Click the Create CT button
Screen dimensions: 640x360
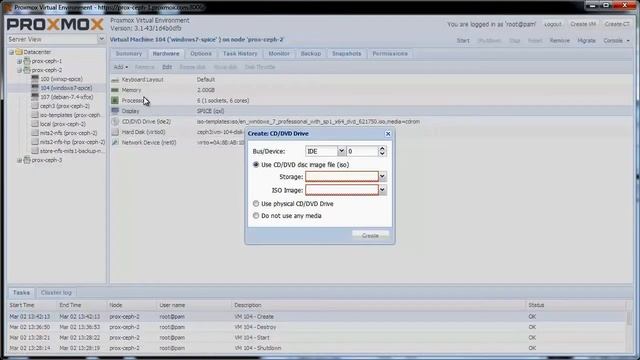point(617,24)
